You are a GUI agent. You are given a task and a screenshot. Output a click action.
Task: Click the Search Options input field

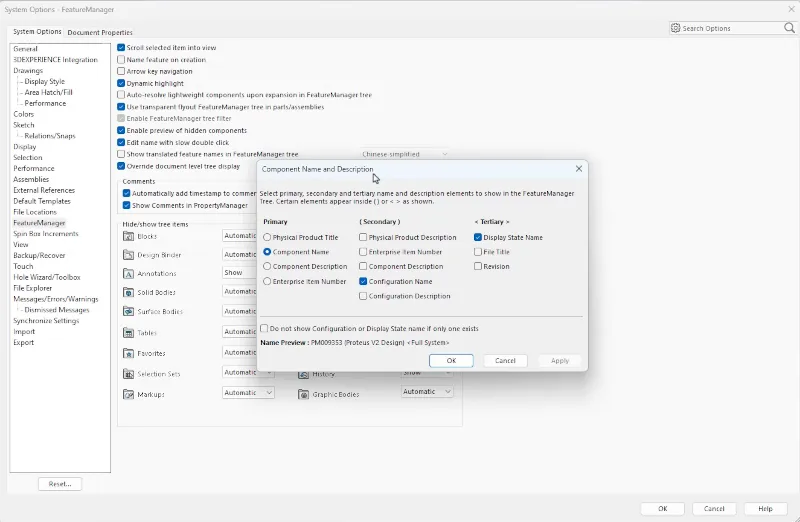pyautogui.click(x=731, y=28)
